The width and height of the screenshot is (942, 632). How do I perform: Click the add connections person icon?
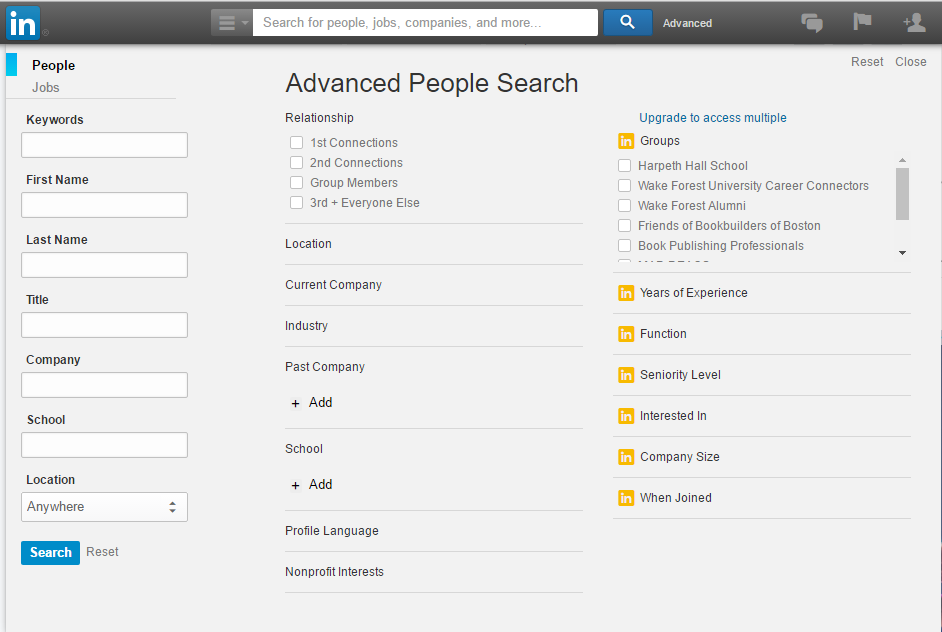(x=914, y=23)
